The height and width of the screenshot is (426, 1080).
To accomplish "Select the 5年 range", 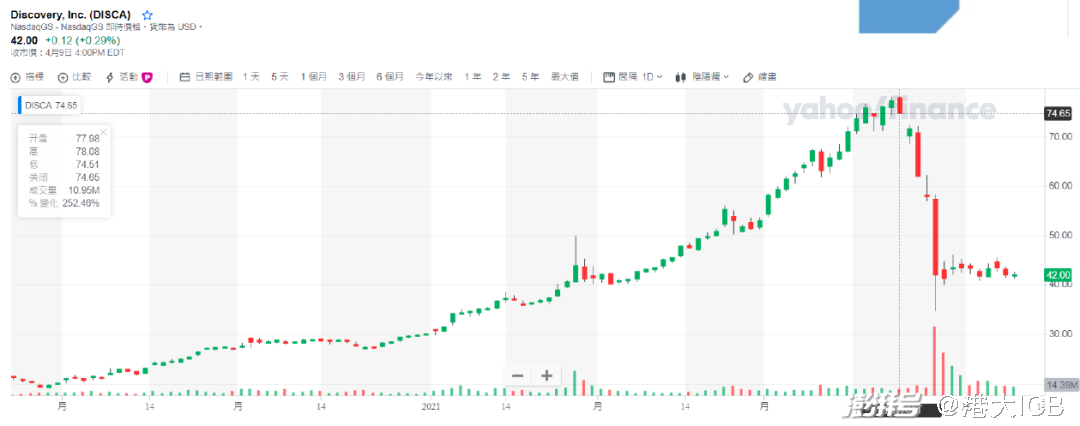I will pyautogui.click(x=530, y=77).
